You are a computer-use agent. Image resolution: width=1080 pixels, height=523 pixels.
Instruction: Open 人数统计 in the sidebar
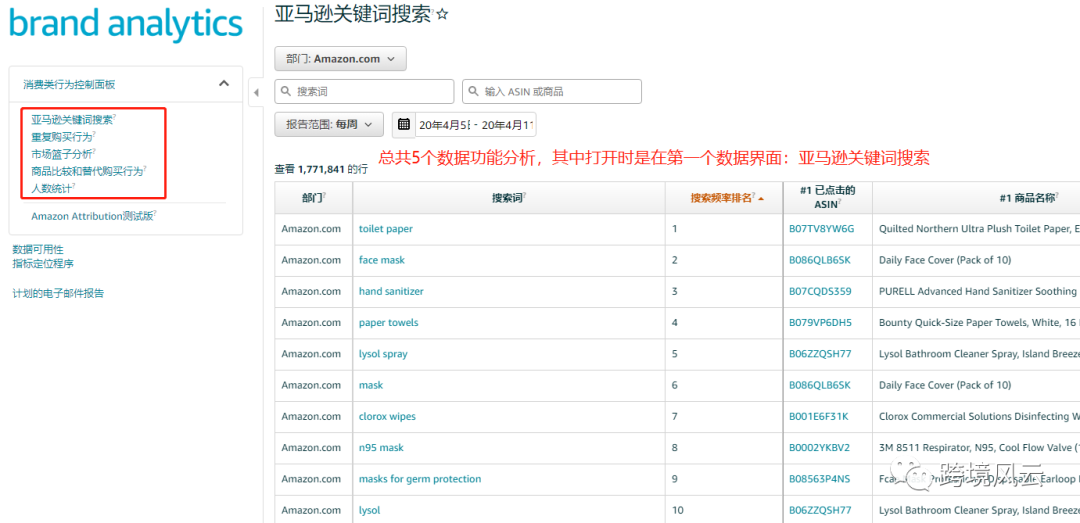click(52, 187)
